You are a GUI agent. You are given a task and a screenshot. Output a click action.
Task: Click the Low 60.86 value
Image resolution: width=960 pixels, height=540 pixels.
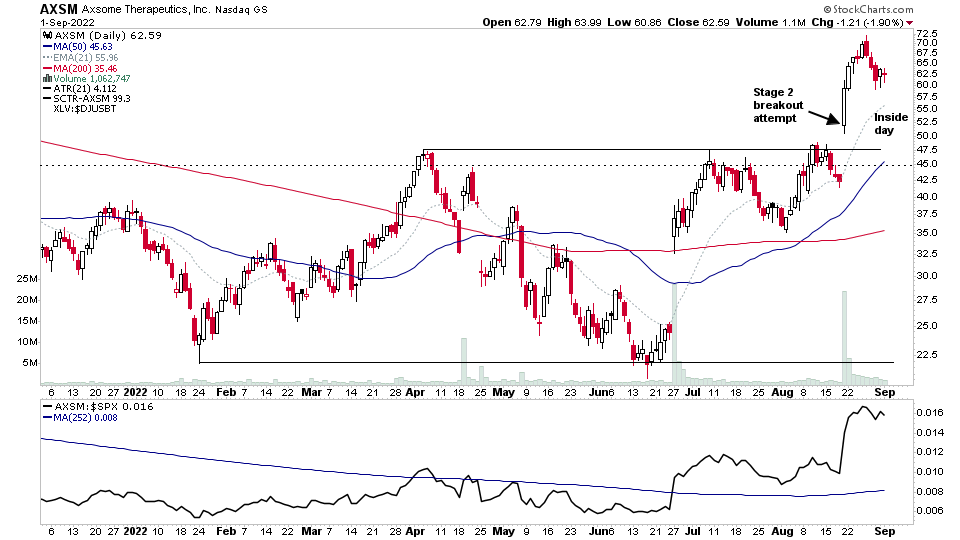tap(634, 23)
